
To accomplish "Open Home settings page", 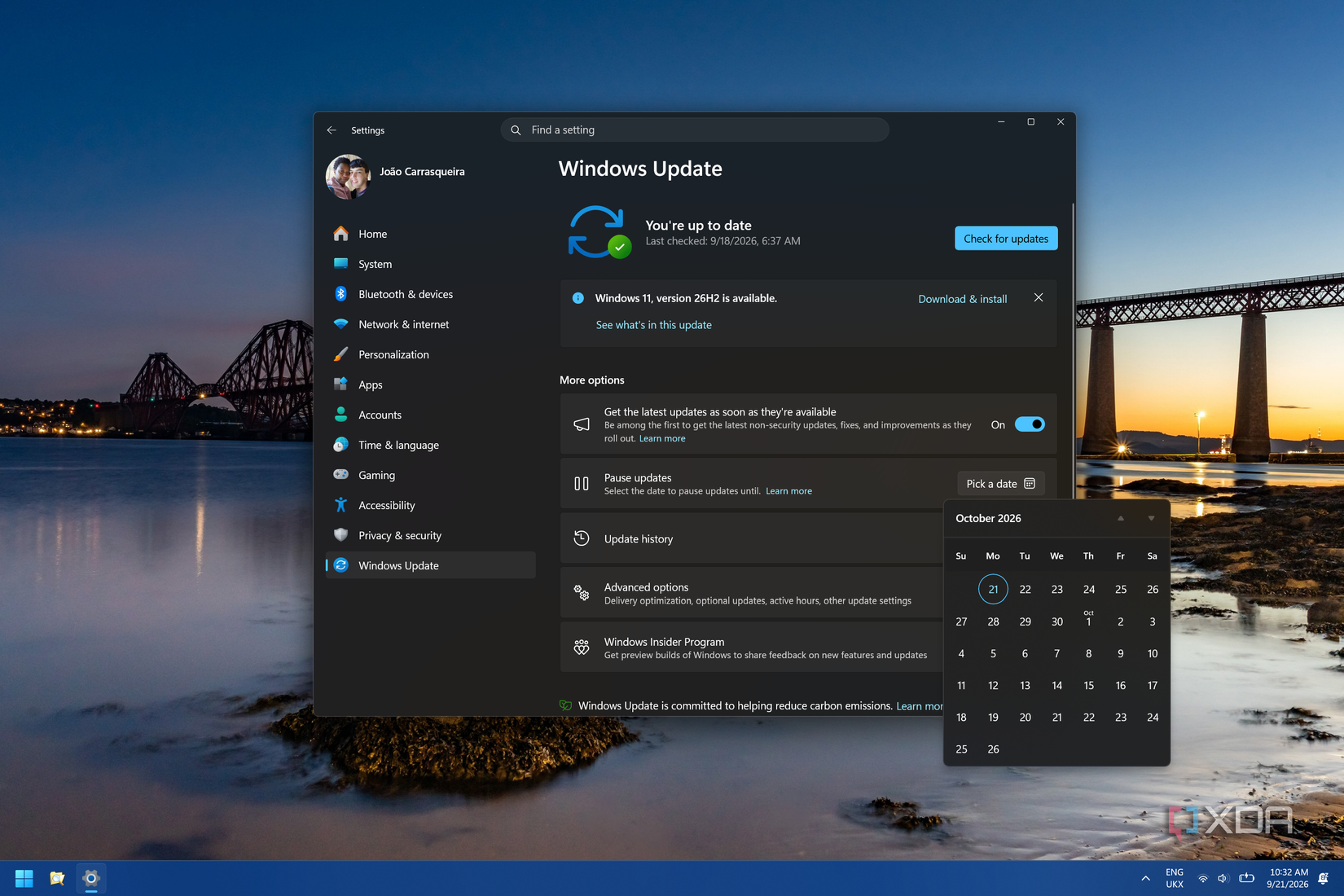I will (x=430, y=234).
